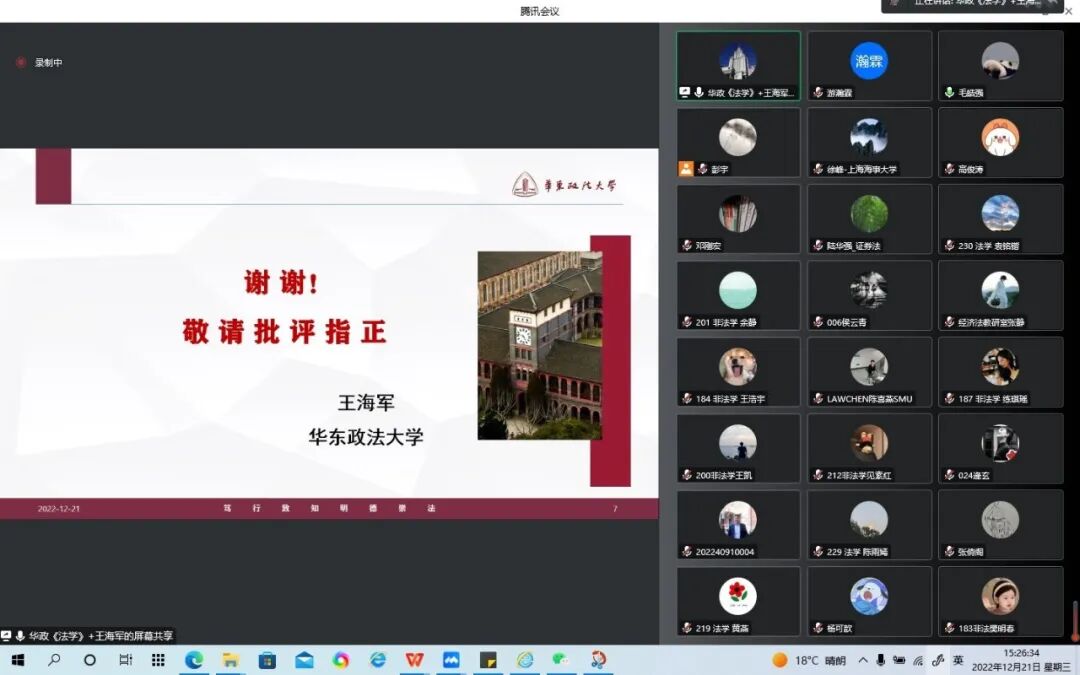
Task: Click the 录制中 recording label
Action: (45, 62)
